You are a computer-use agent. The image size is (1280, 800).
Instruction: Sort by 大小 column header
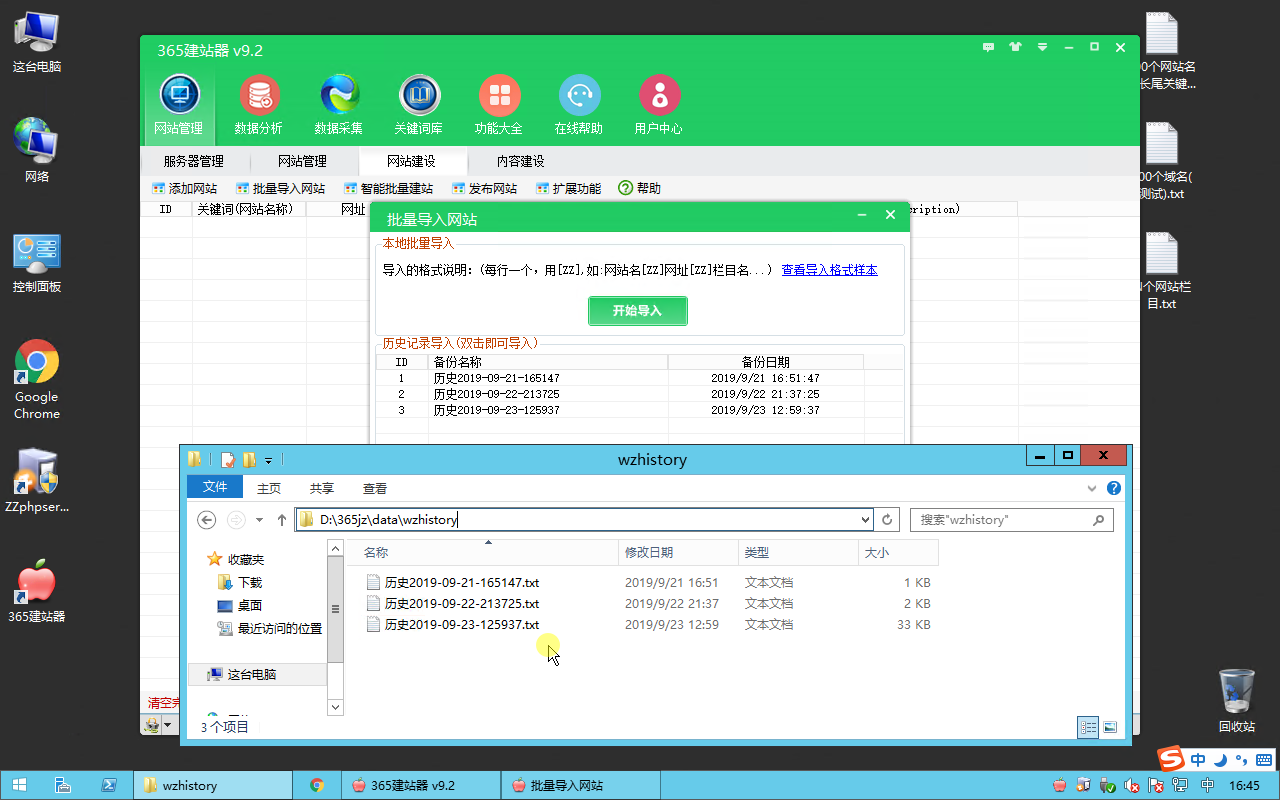(x=898, y=552)
